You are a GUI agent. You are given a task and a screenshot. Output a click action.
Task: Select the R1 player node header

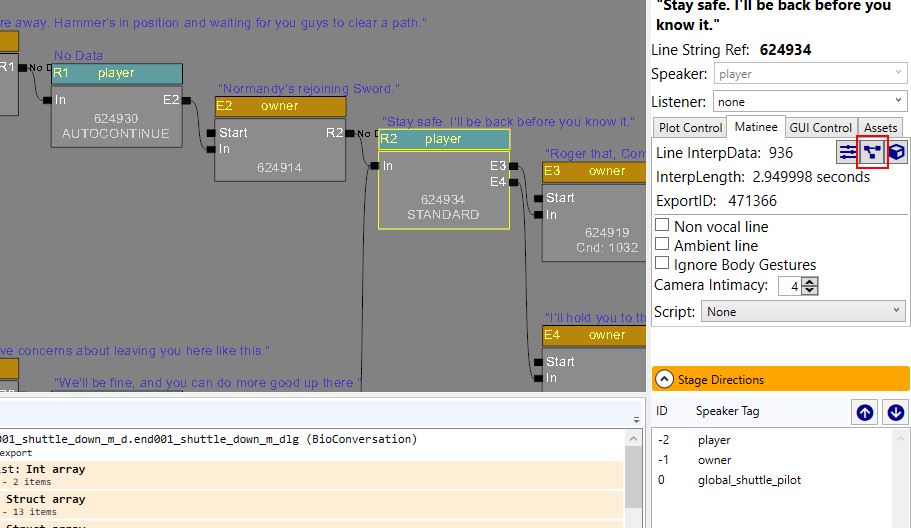[117, 73]
